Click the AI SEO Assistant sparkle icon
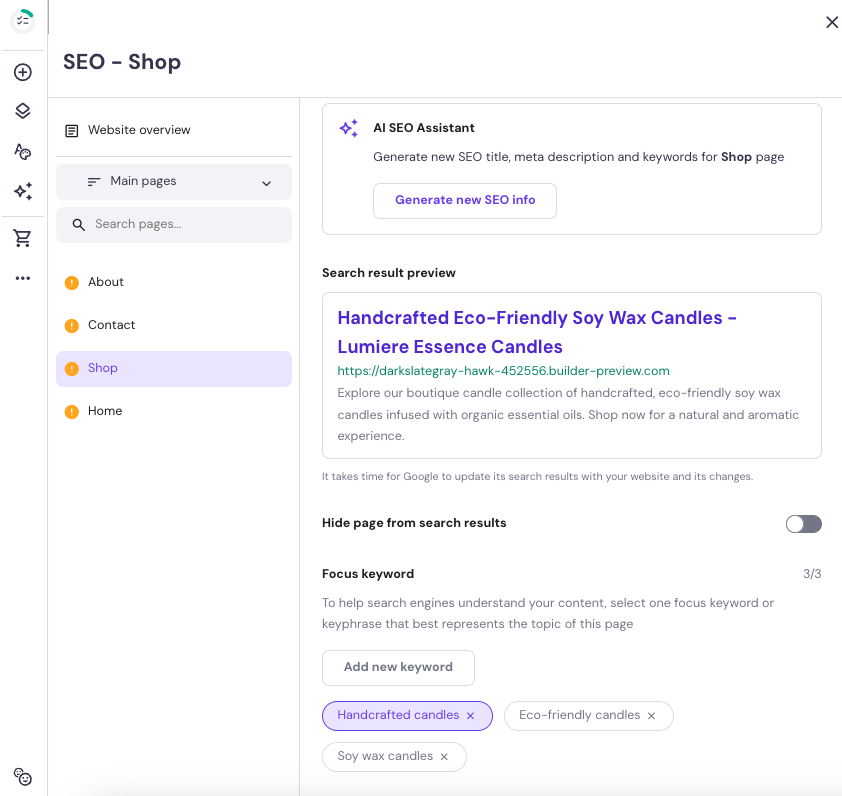 click(348, 128)
